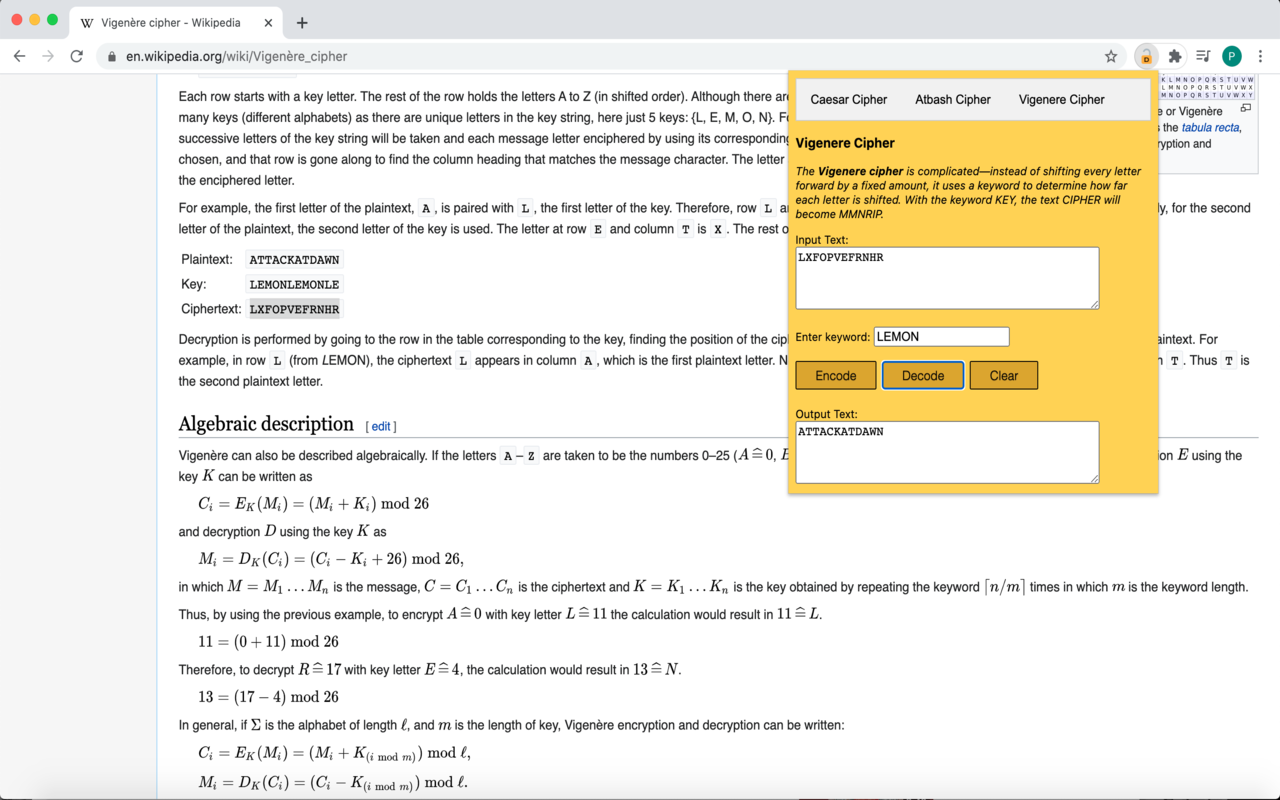Reload the Wikipedia page

pyautogui.click(x=77, y=56)
